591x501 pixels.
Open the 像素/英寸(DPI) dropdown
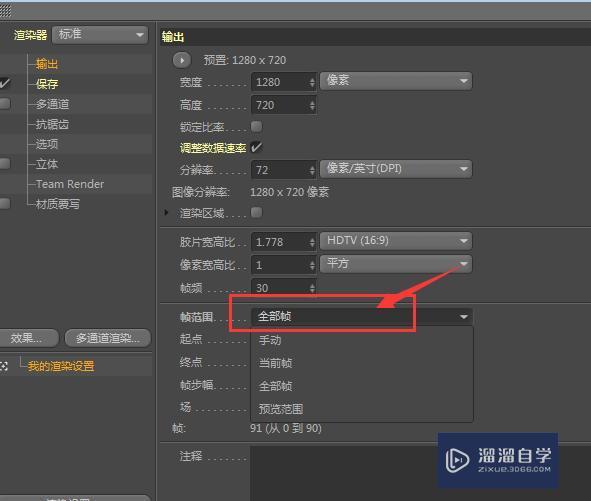point(396,169)
